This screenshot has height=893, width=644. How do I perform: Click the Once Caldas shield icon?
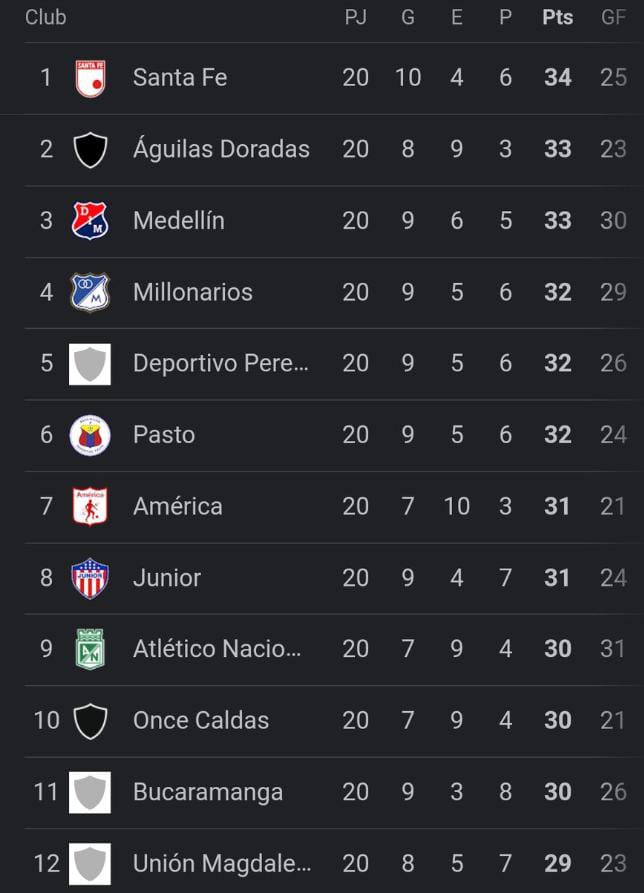[90, 721]
